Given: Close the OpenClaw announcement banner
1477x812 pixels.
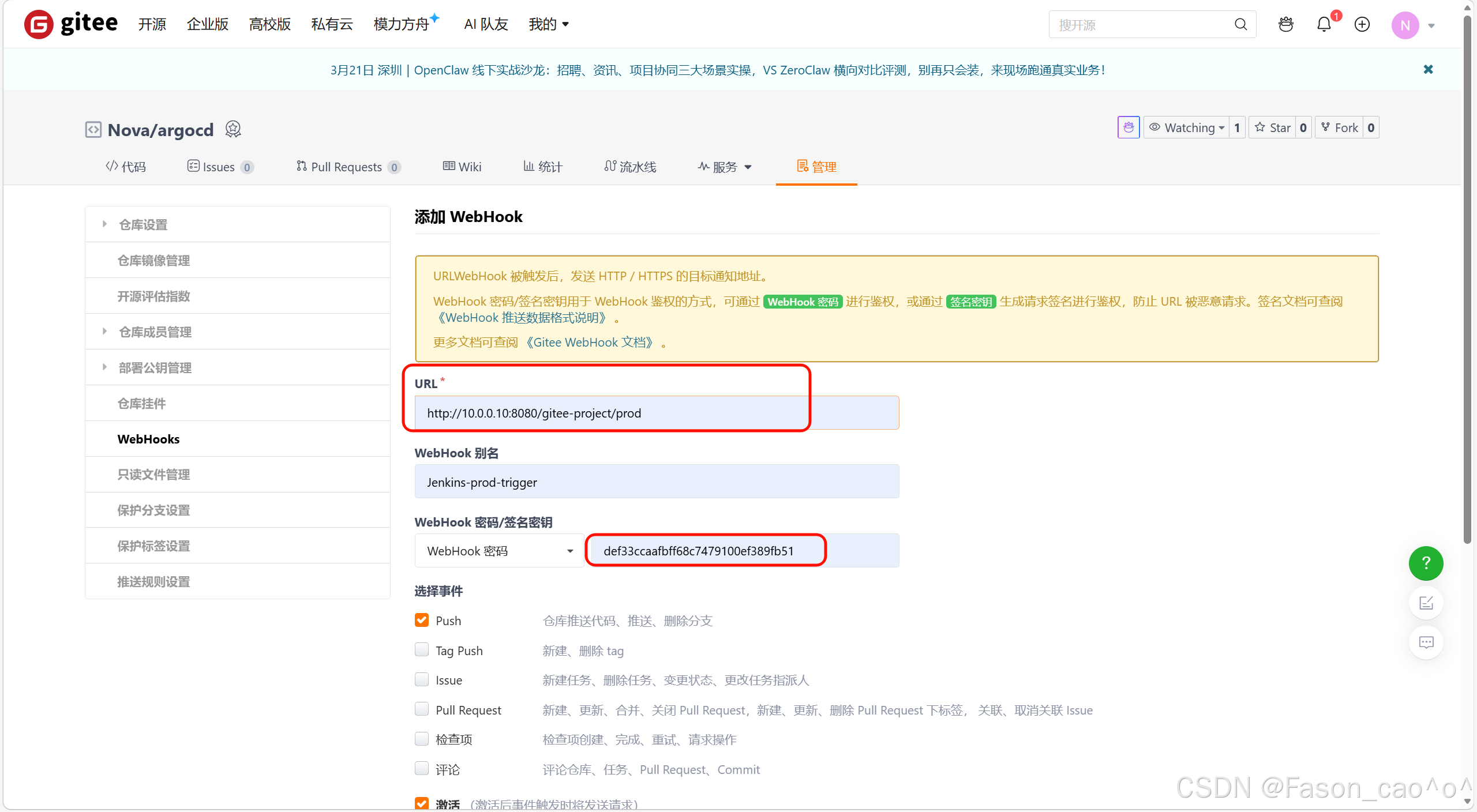Looking at the screenshot, I should click(x=1428, y=70).
